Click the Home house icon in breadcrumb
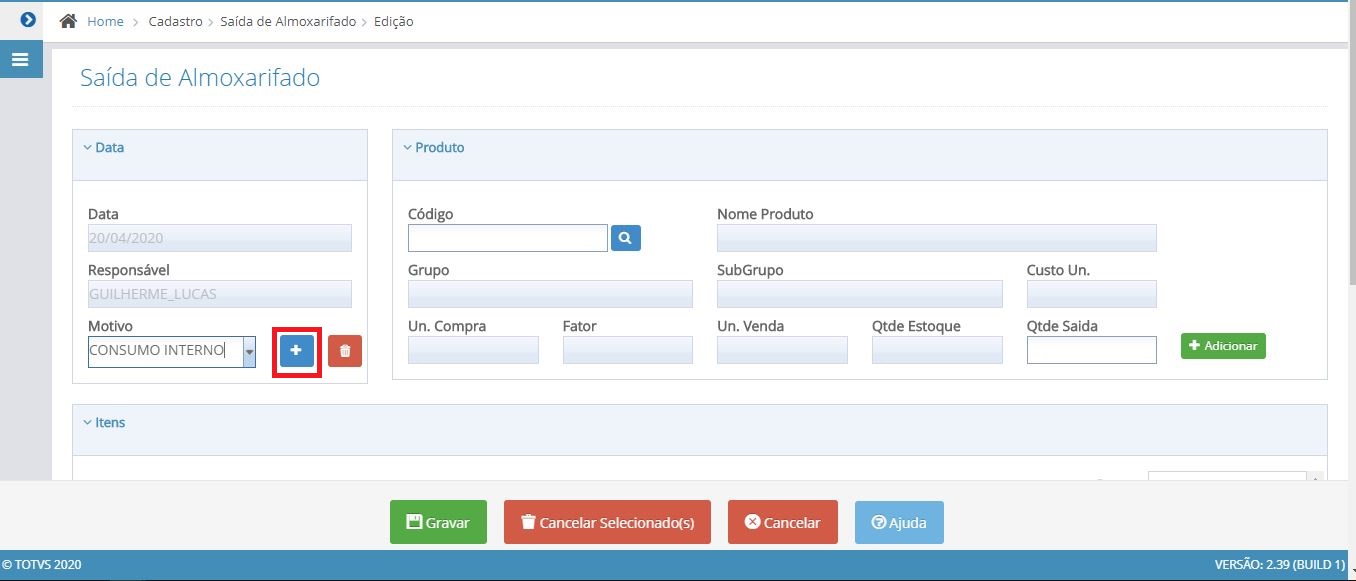The image size is (1356, 581). point(69,21)
